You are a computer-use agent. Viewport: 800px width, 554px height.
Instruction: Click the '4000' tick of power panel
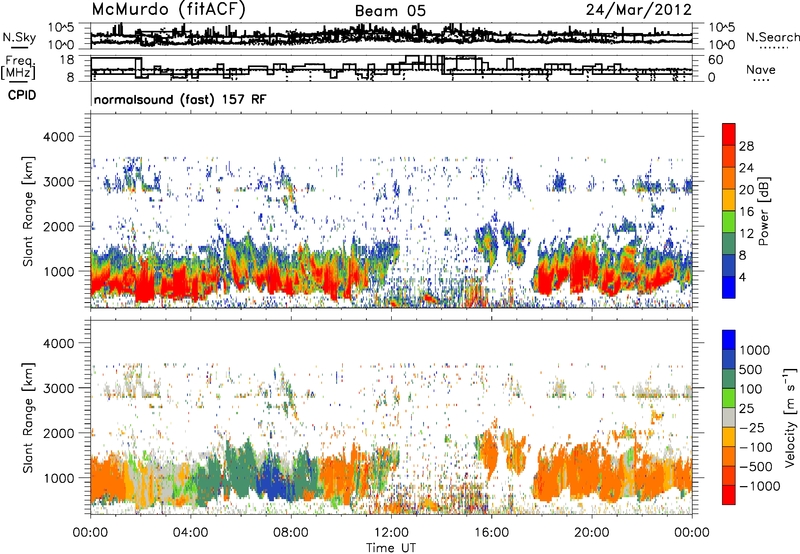pos(58,137)
